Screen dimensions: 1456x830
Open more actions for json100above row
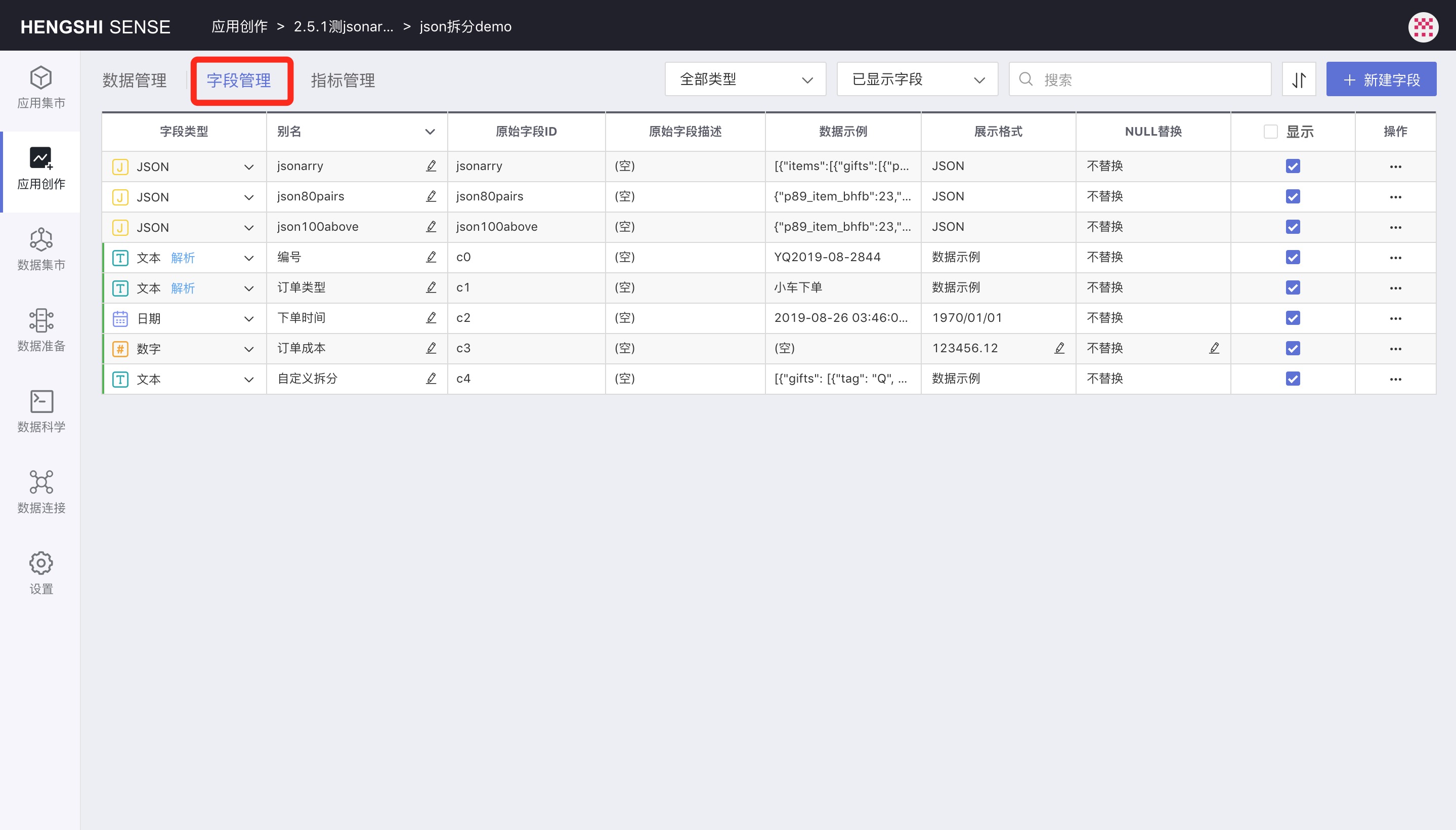(1396, 227)
